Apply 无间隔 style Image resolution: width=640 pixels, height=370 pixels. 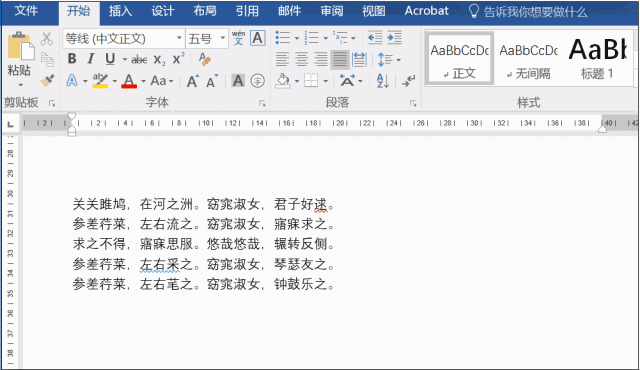coord(529,59)
